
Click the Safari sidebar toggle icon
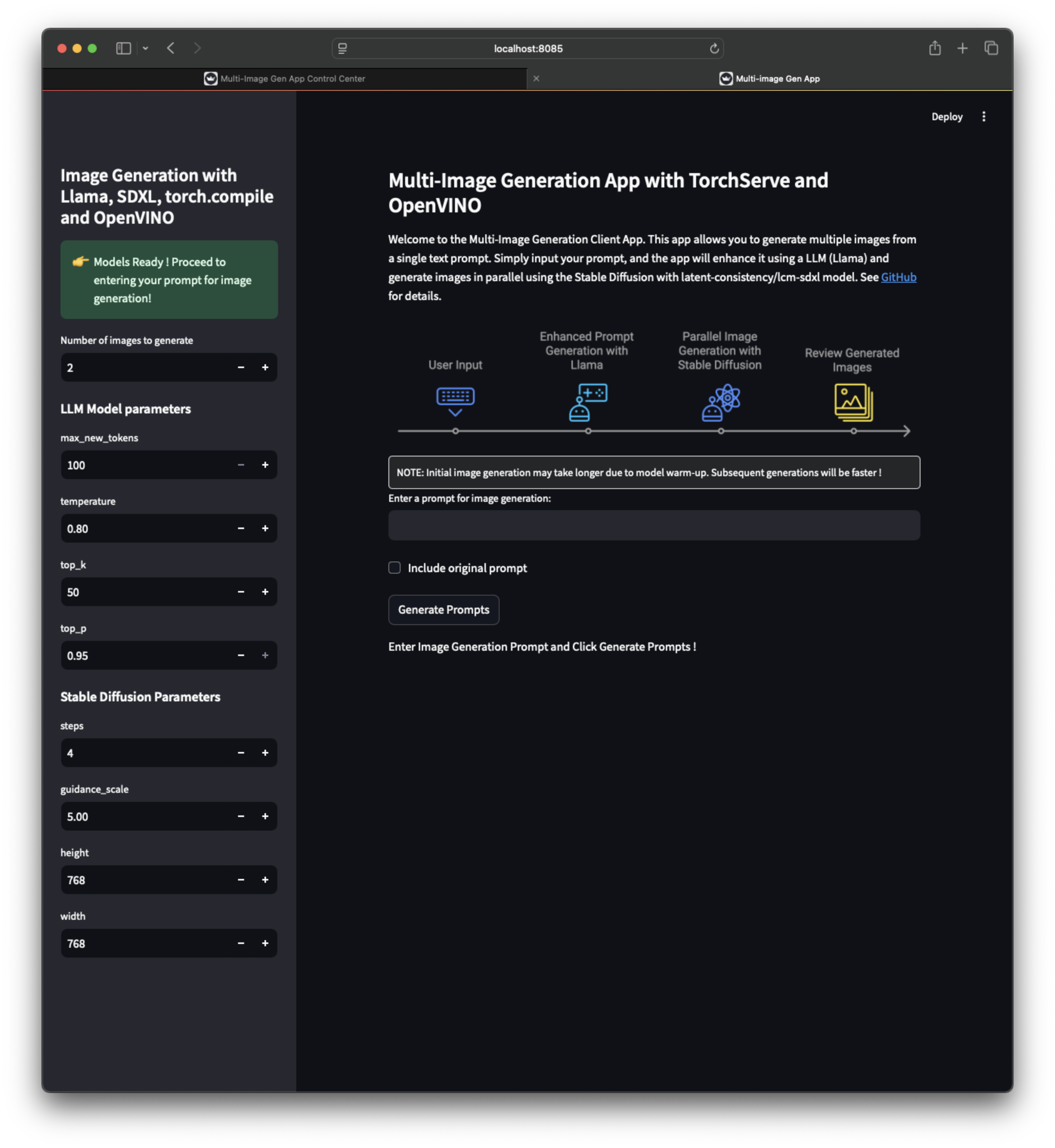pos(123,48)
